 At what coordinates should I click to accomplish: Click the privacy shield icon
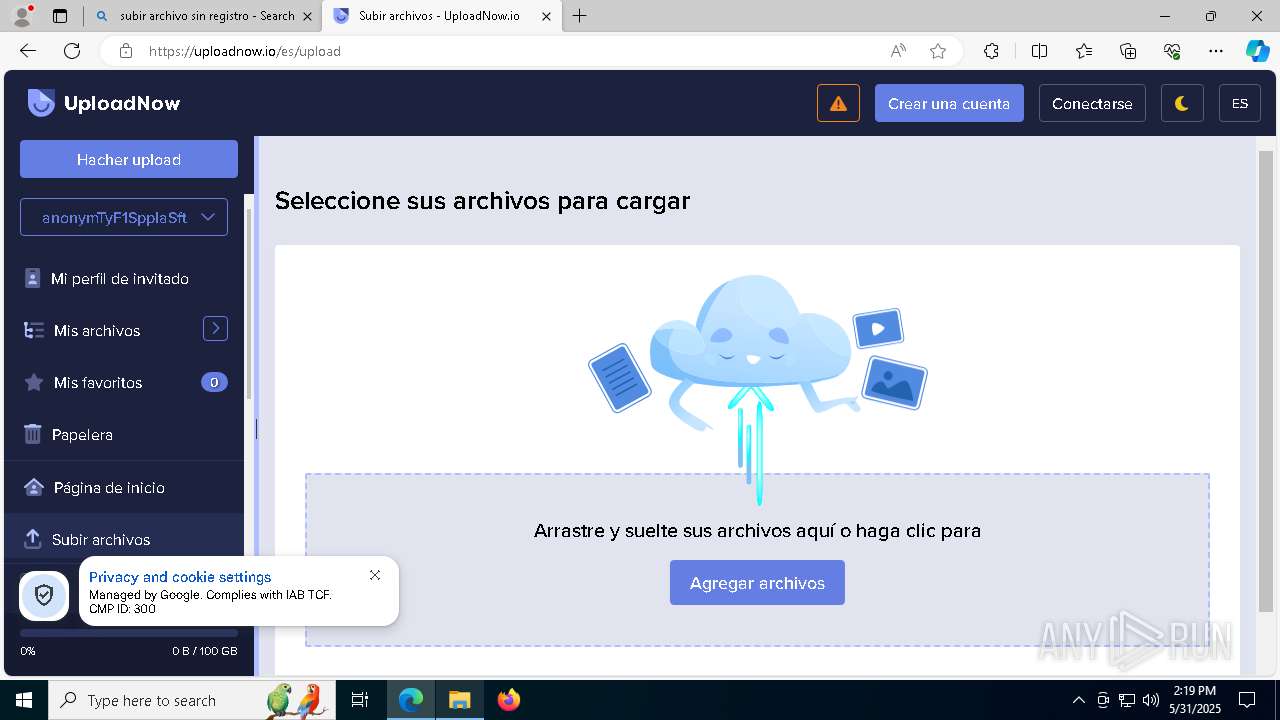44,596
